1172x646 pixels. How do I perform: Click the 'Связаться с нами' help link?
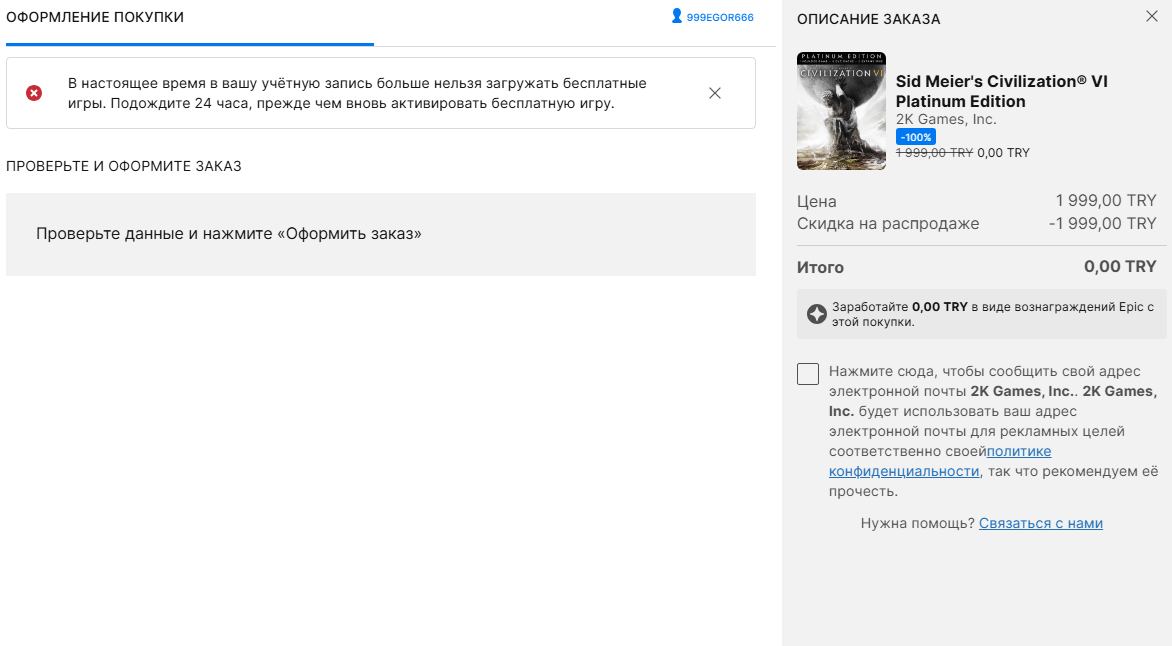tap(1040, 523)
